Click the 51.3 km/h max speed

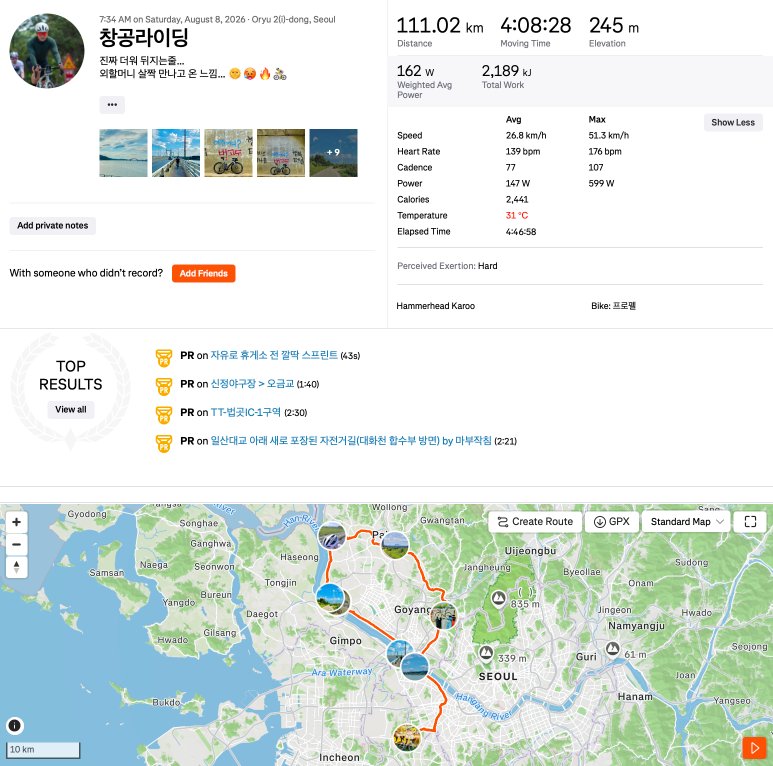click(x=608, y=136)
